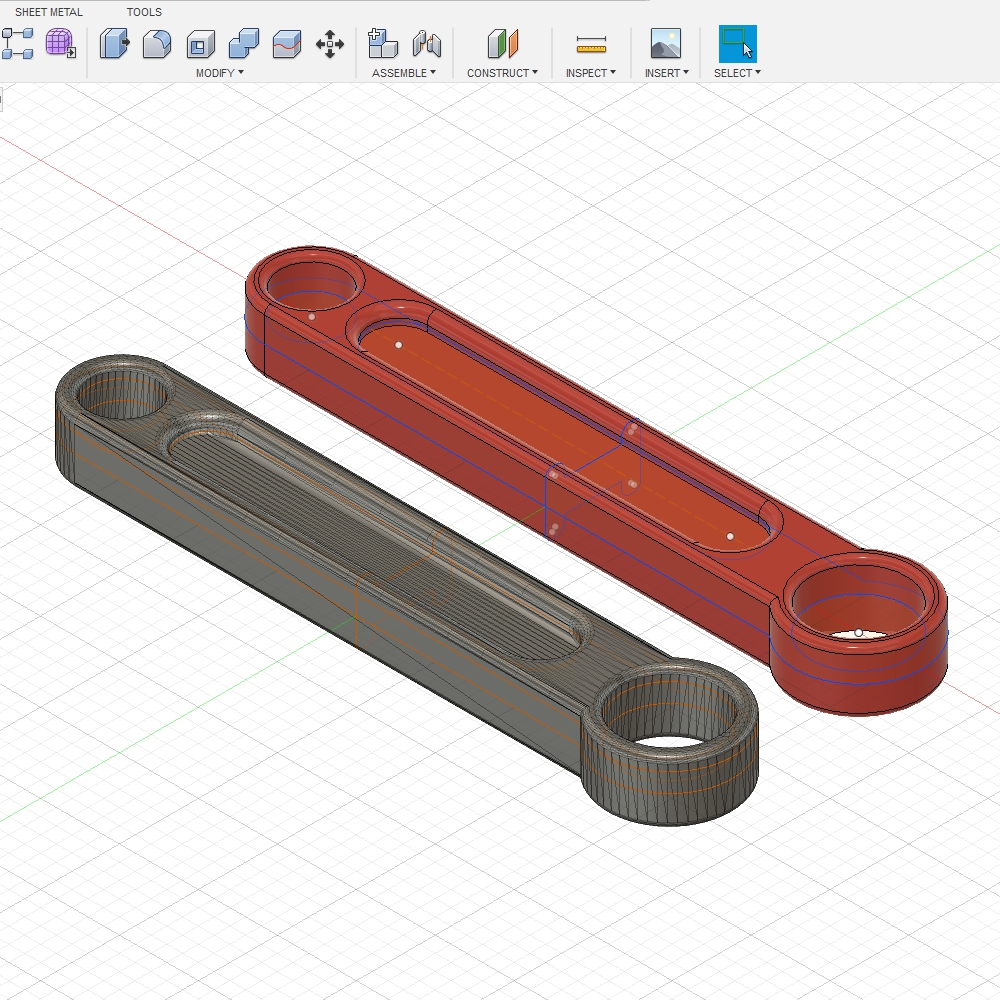Image resolution: width=1000 pixels, height=1000 pixels.
Task: Select the Press Pull tool
Action: 114,44
